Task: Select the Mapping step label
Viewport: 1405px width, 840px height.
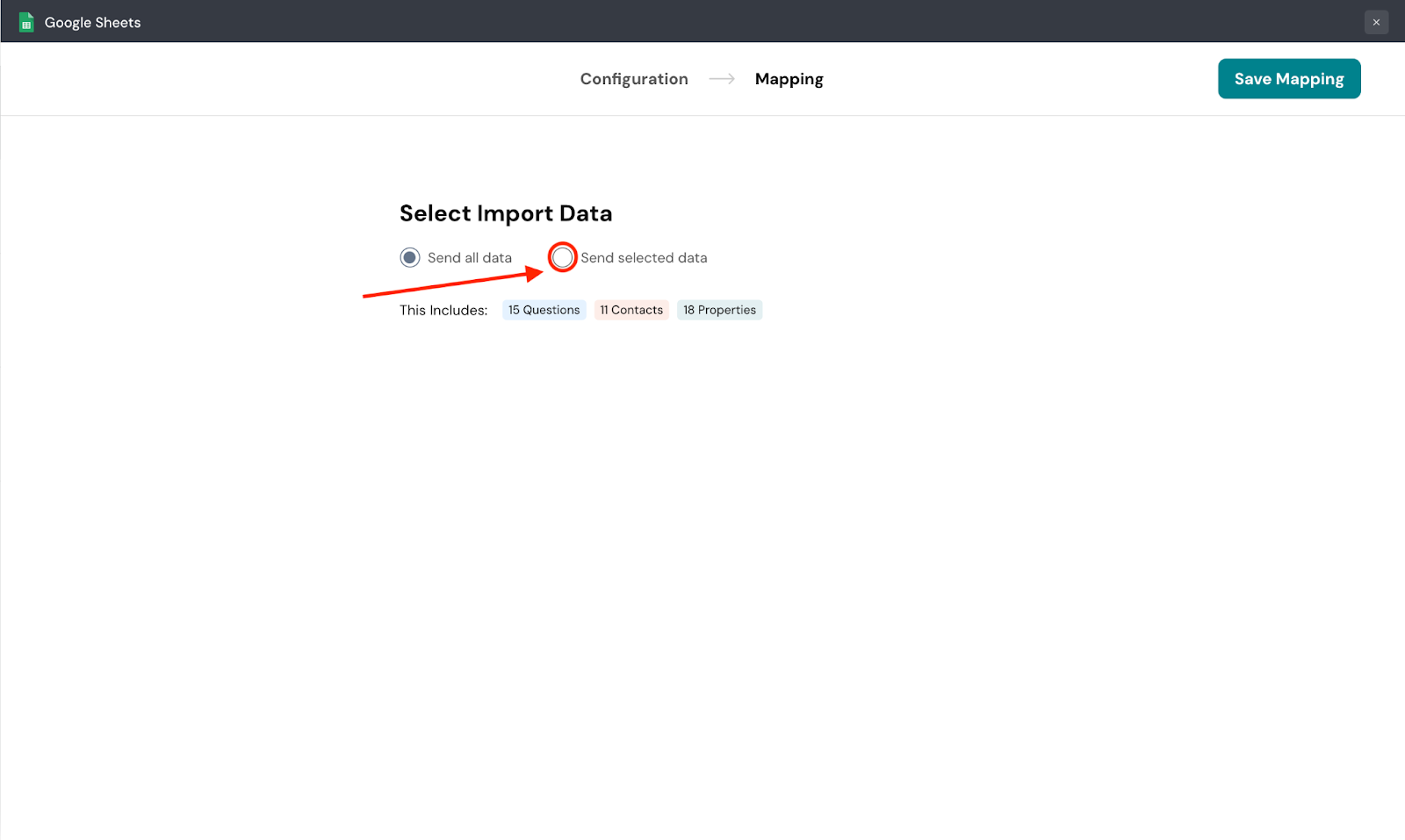Action: 789,79
